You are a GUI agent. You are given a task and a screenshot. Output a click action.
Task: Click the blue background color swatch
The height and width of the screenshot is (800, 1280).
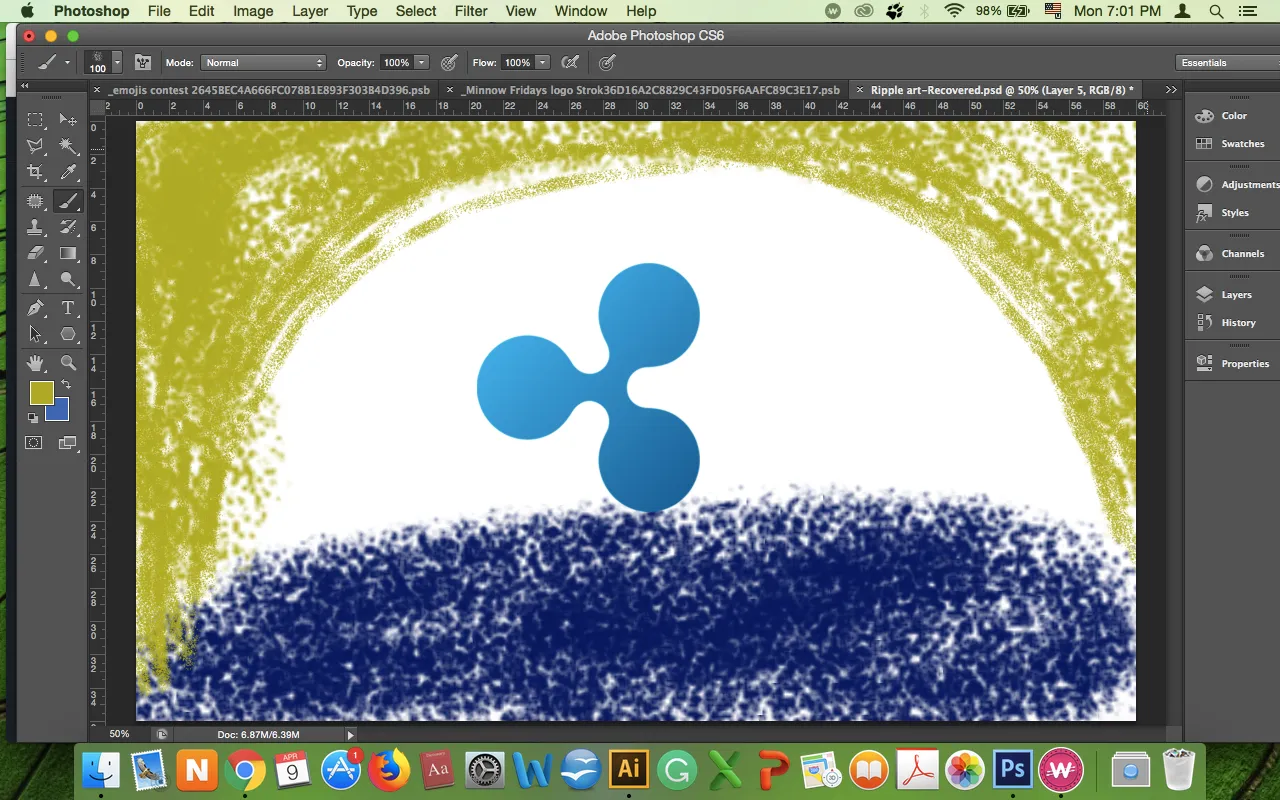(61, 412)
